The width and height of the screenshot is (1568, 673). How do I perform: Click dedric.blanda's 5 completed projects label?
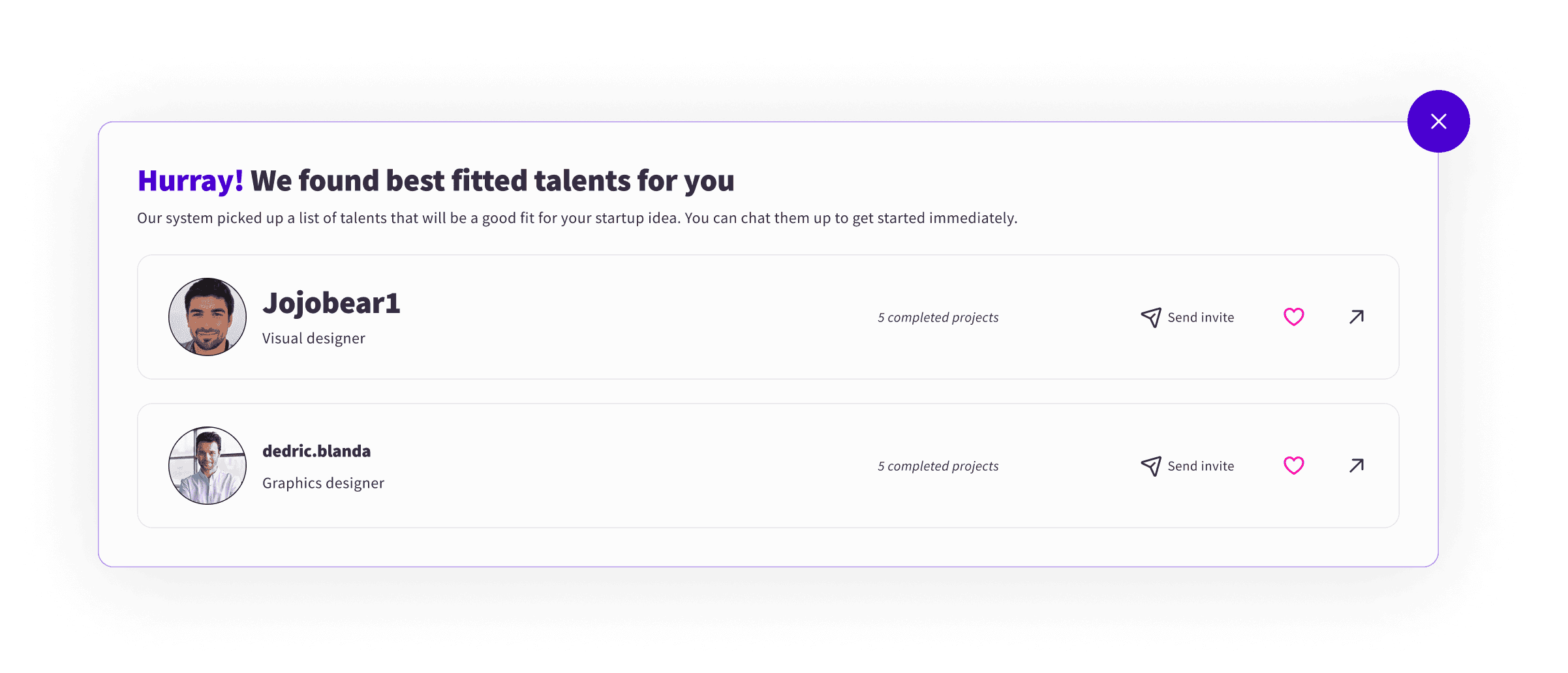(x=938, y=466)
